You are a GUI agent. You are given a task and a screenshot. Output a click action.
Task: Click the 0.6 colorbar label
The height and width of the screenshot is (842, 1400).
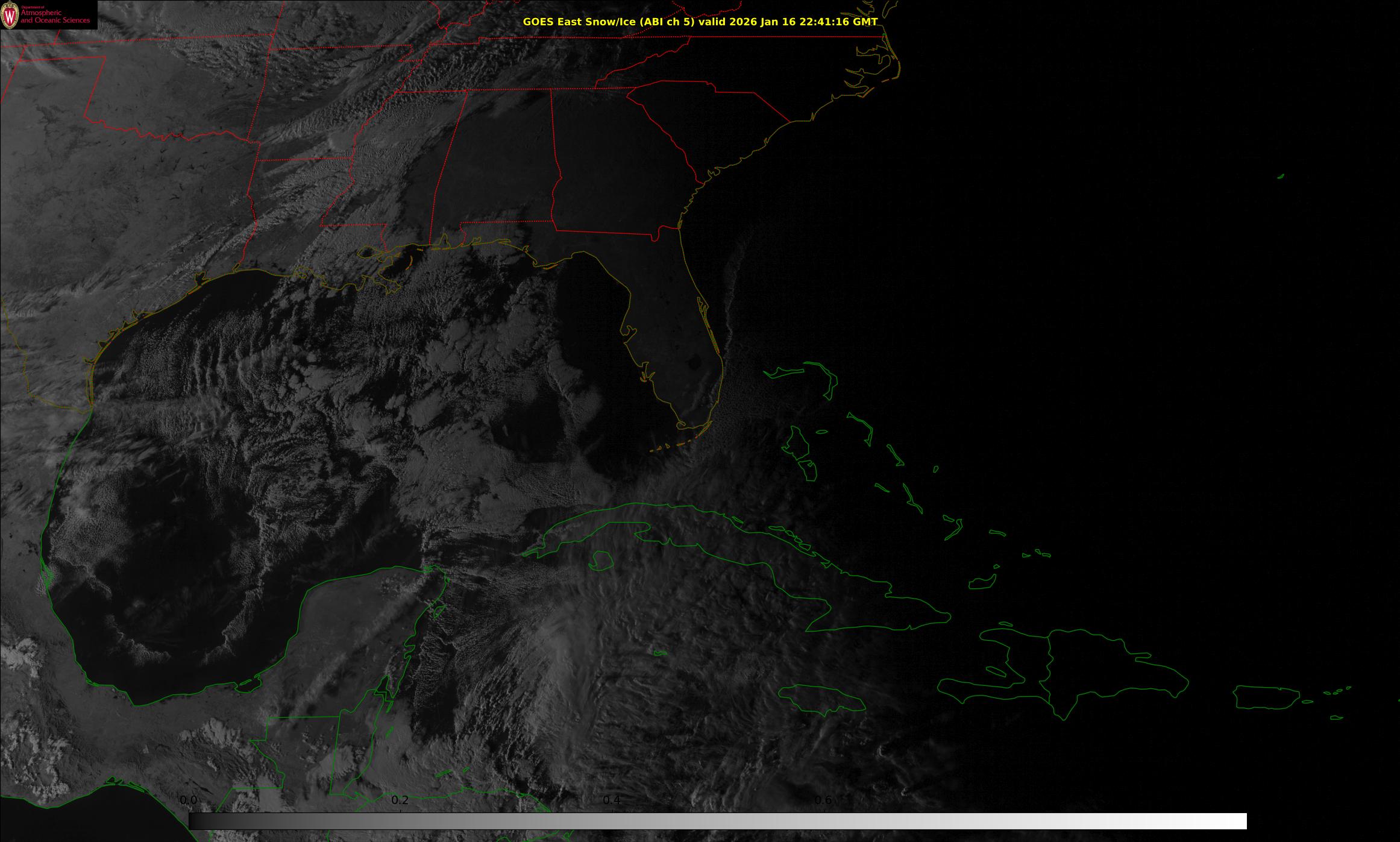(x=823, y=800)
